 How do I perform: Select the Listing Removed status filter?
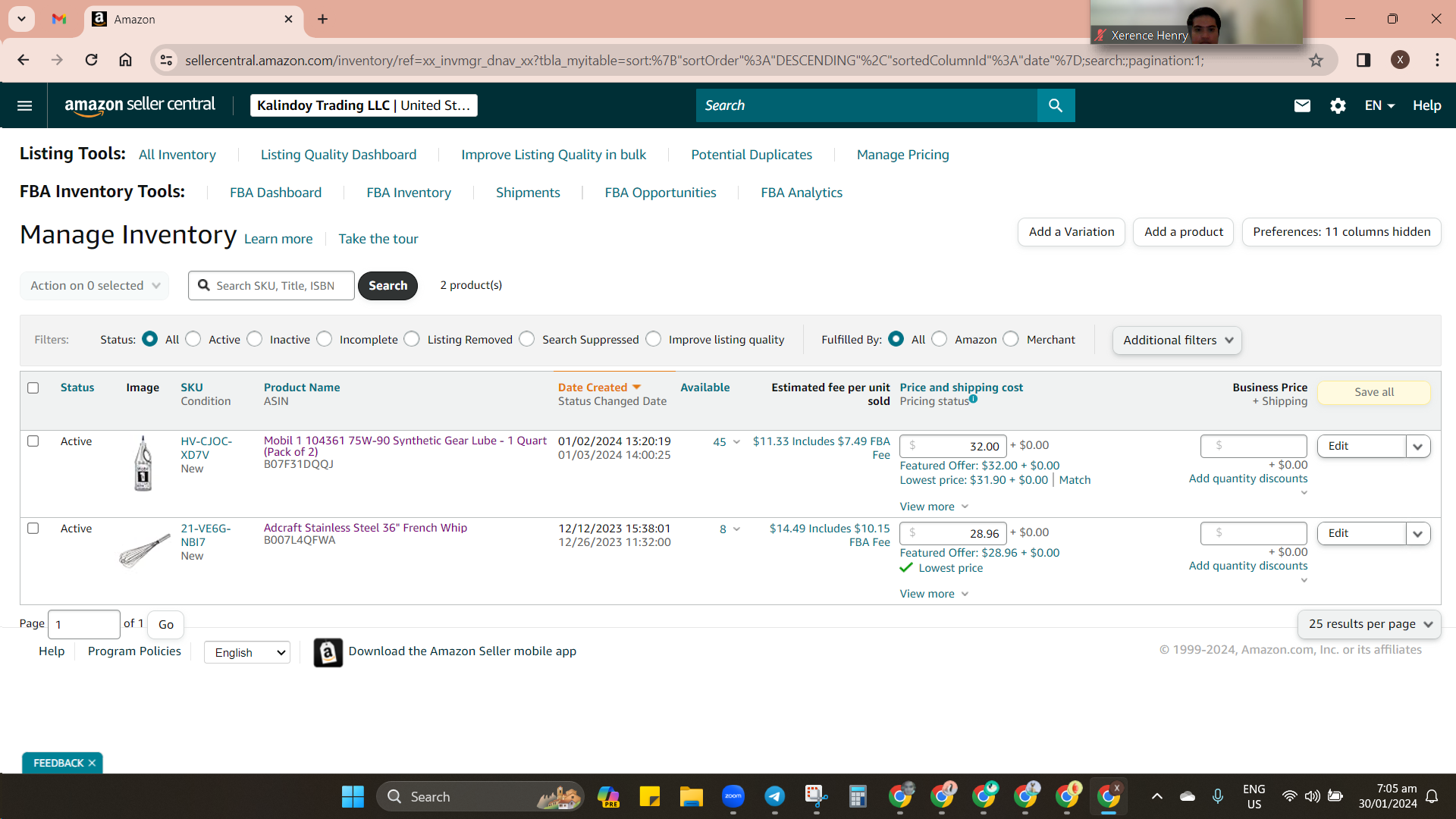[x=412, y=339]
